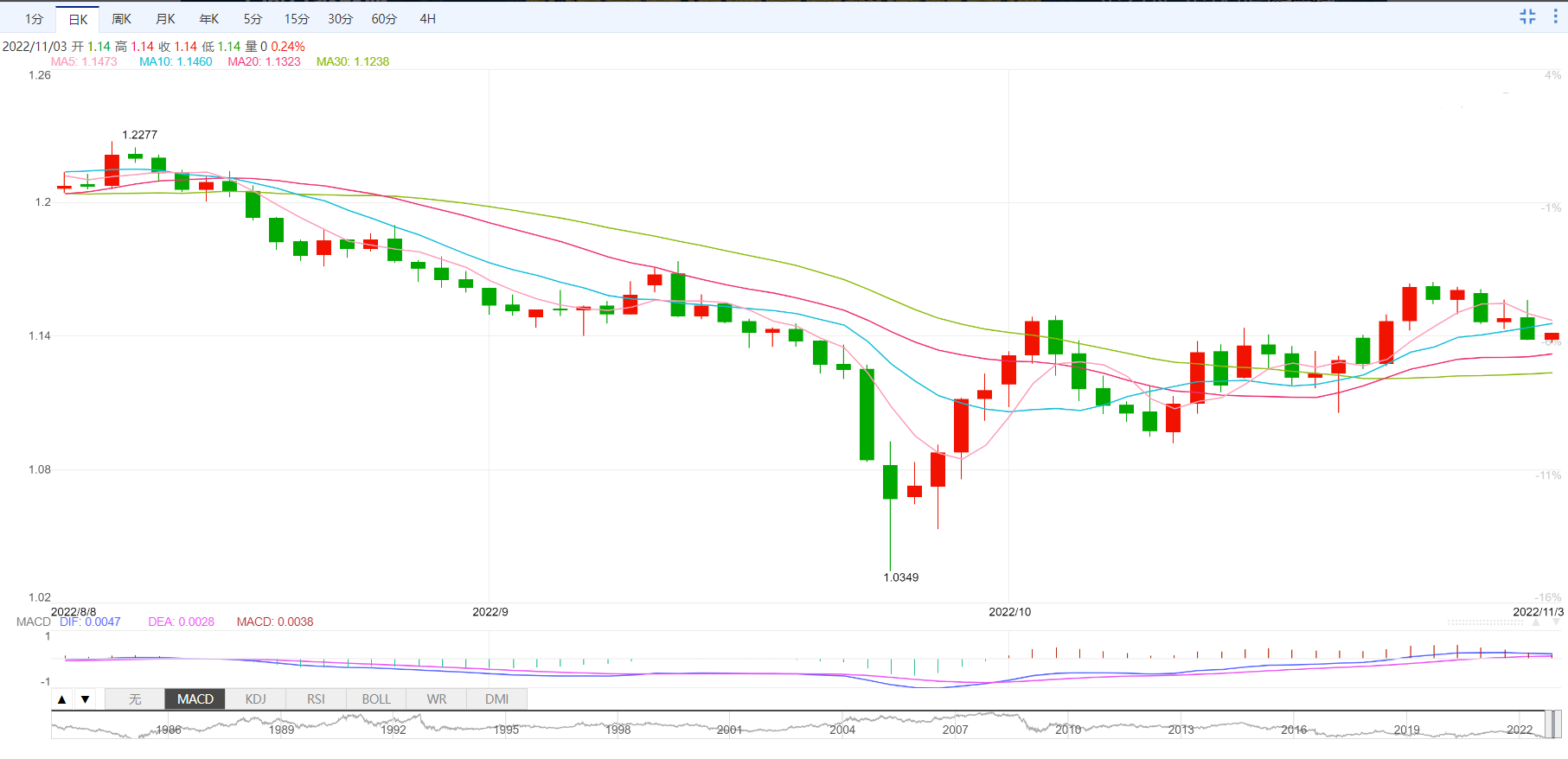Click the 2016 area in history navigator
The height and width of the screenshot is (759, 1568).
tap(1294, 730)
